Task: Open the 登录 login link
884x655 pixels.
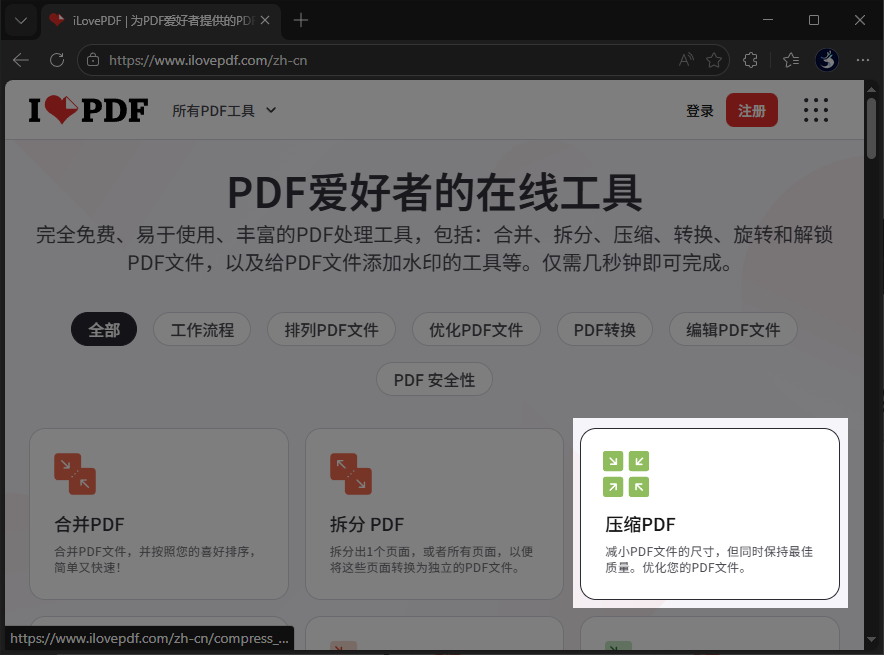Action: (x=700, y=110)
